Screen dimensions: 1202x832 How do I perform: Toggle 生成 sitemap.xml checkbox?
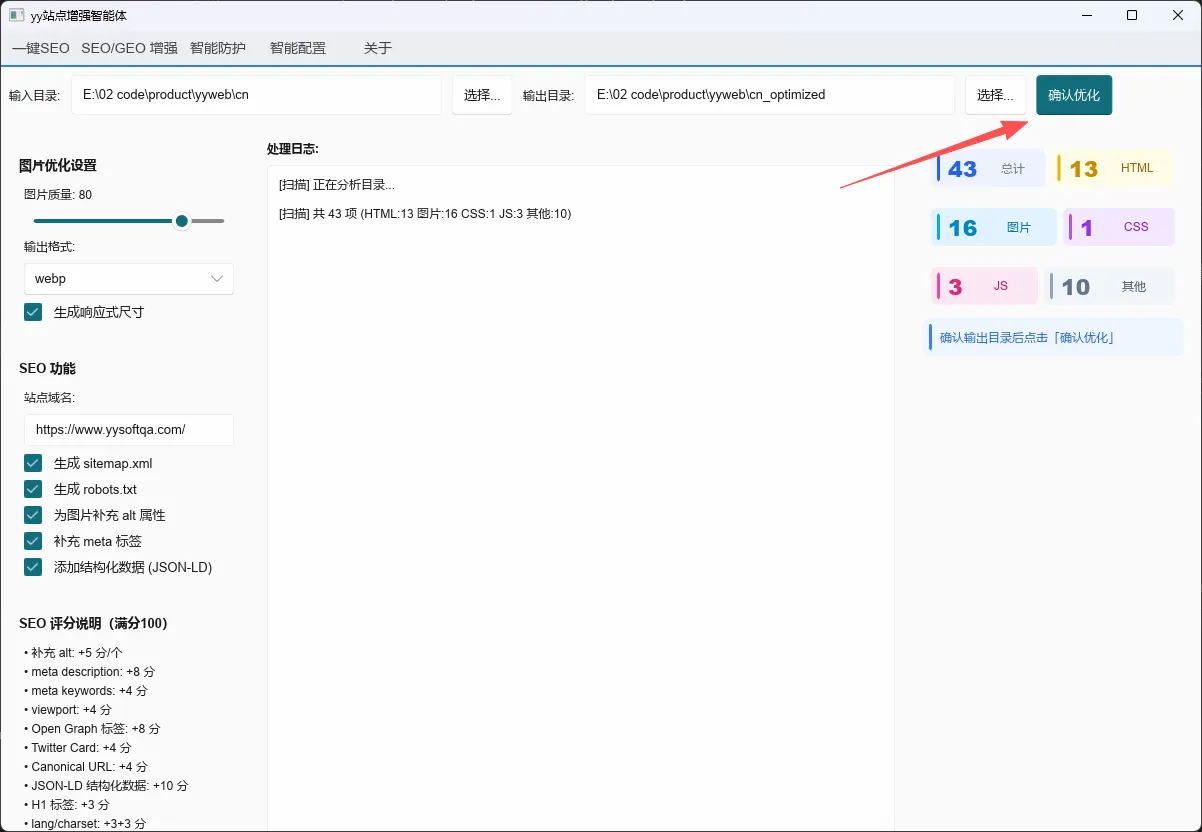pos(33,463)
